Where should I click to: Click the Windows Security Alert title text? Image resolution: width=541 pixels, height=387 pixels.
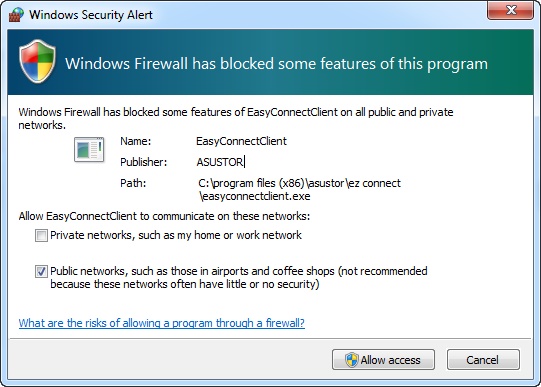point(91,15)
